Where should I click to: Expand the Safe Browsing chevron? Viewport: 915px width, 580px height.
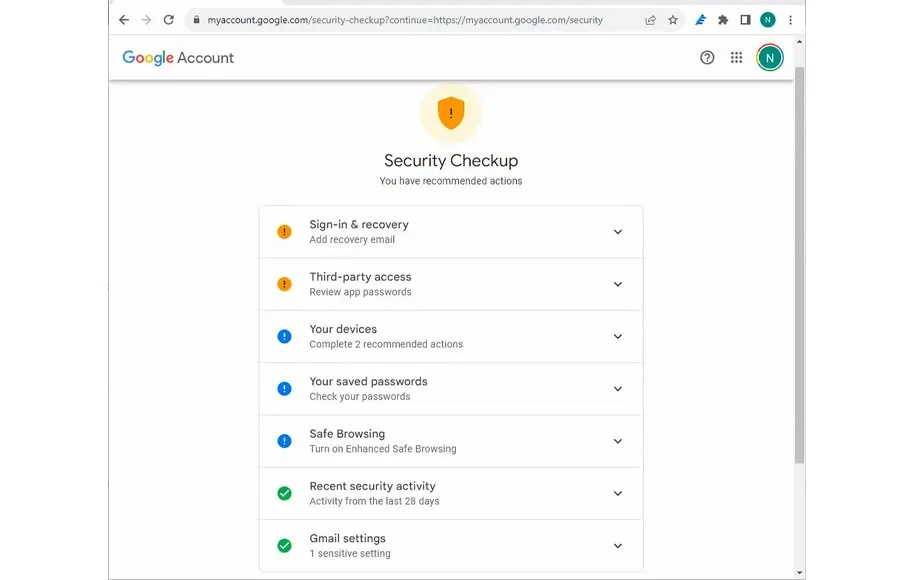(x=618, y=441)
